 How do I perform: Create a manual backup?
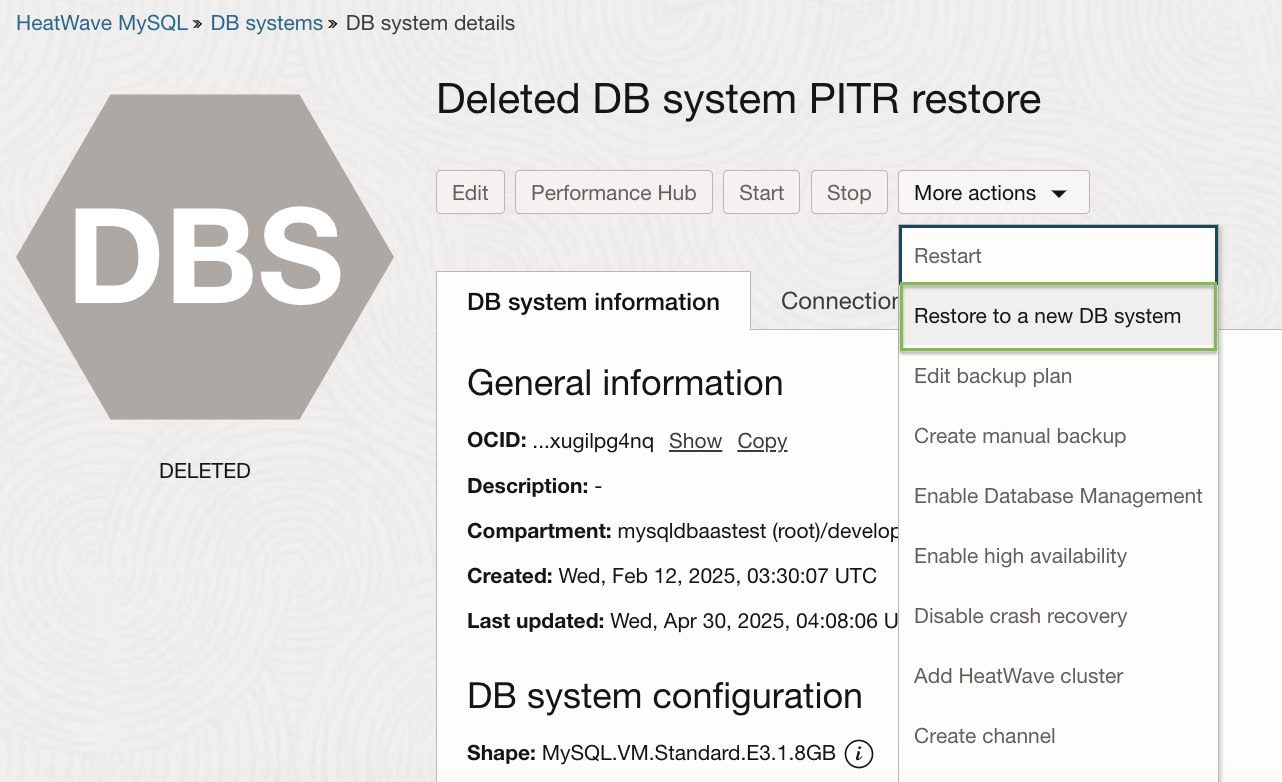[1019, 436]
